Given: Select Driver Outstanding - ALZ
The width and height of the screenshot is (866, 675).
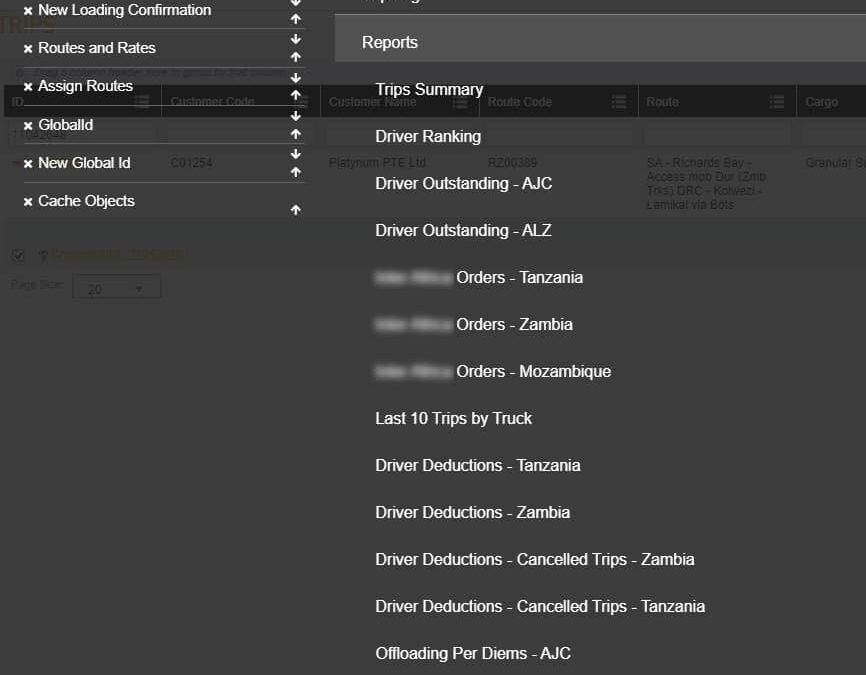Looking at the screenshot, I should click(463, 230).
